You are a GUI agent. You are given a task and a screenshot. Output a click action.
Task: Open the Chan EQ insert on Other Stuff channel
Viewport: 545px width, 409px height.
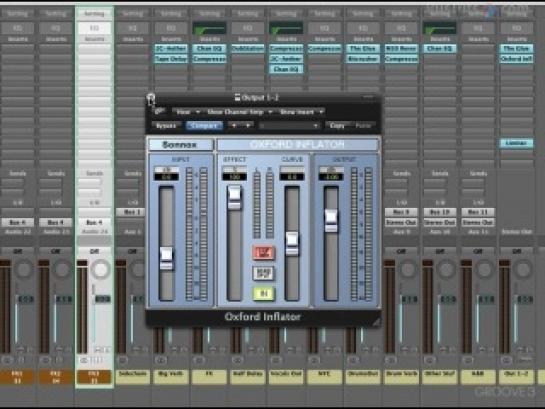pyautogui.click(x=439, y=49)
